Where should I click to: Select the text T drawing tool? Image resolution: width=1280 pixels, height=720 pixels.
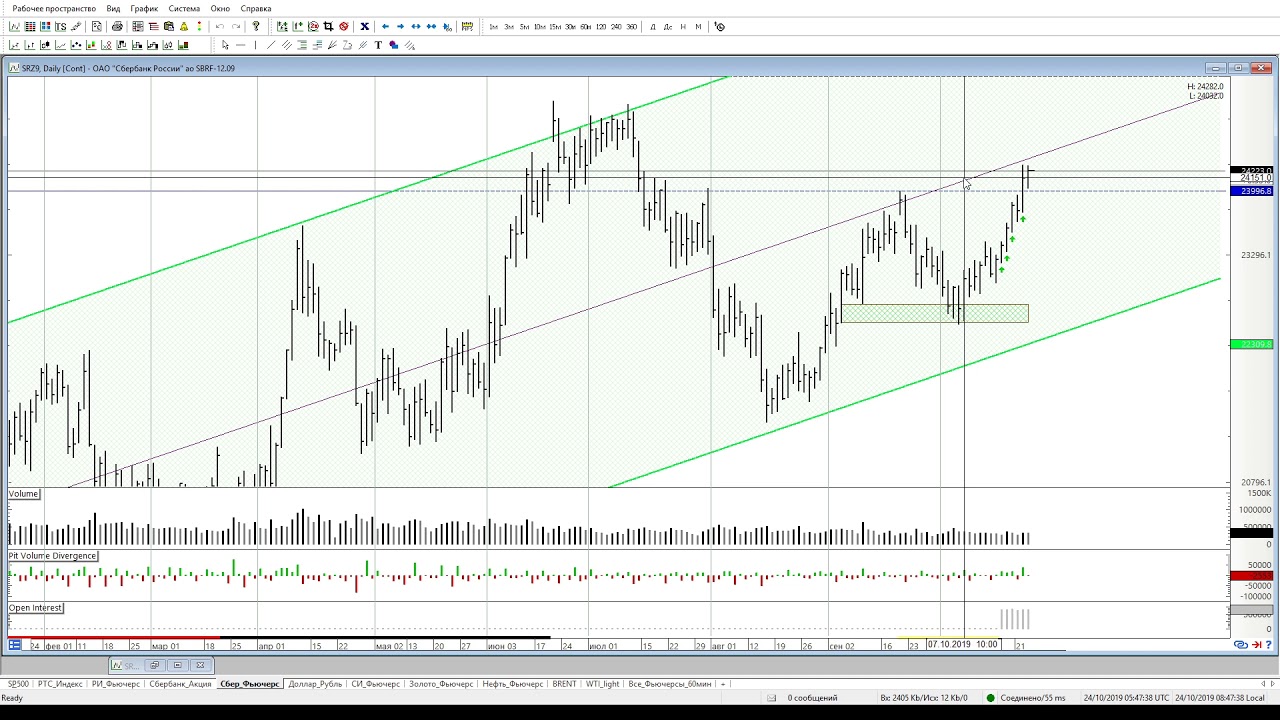(378, 45)
